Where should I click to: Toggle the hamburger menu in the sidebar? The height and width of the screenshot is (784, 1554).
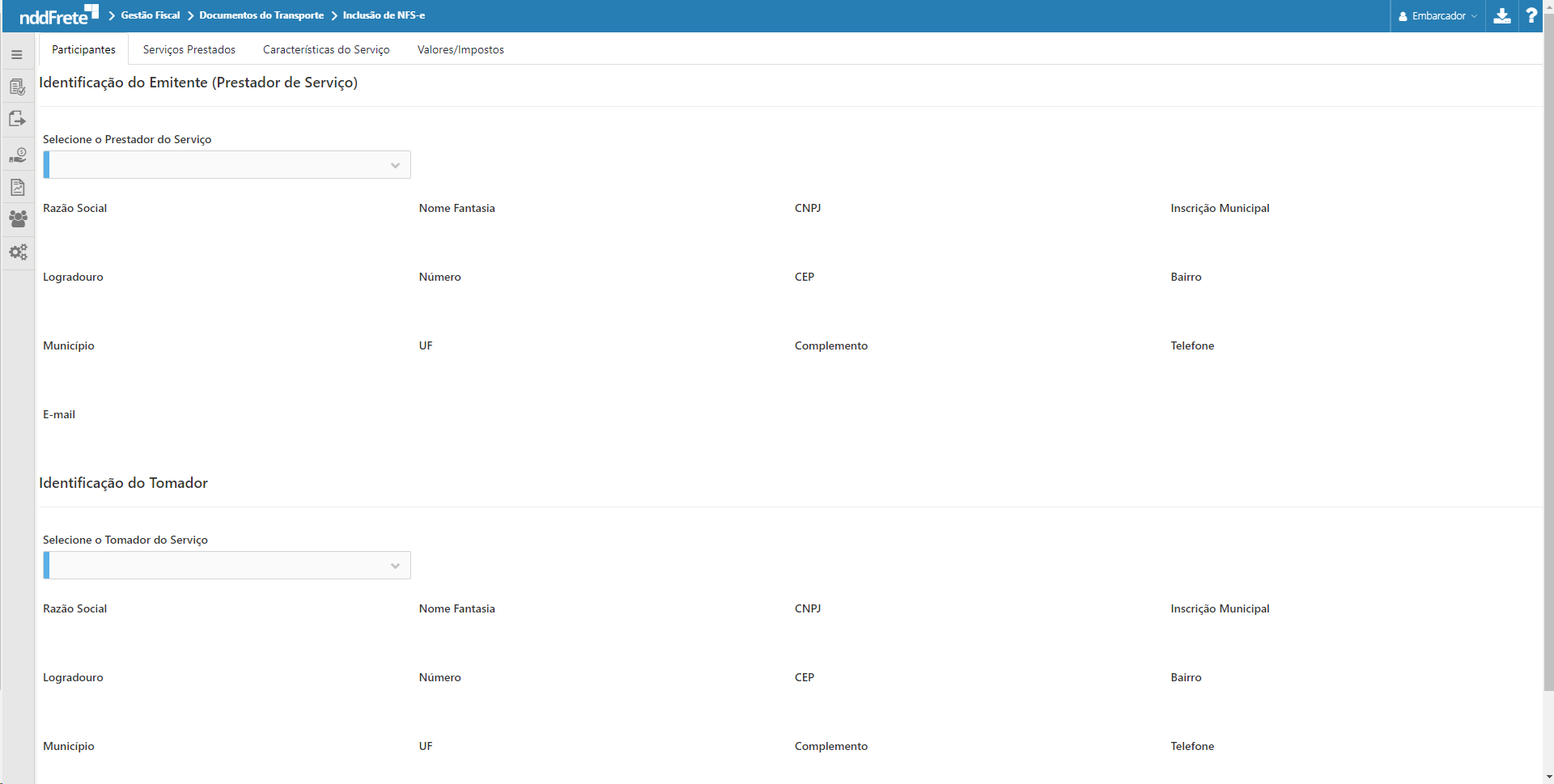click(x=17, y=55)
